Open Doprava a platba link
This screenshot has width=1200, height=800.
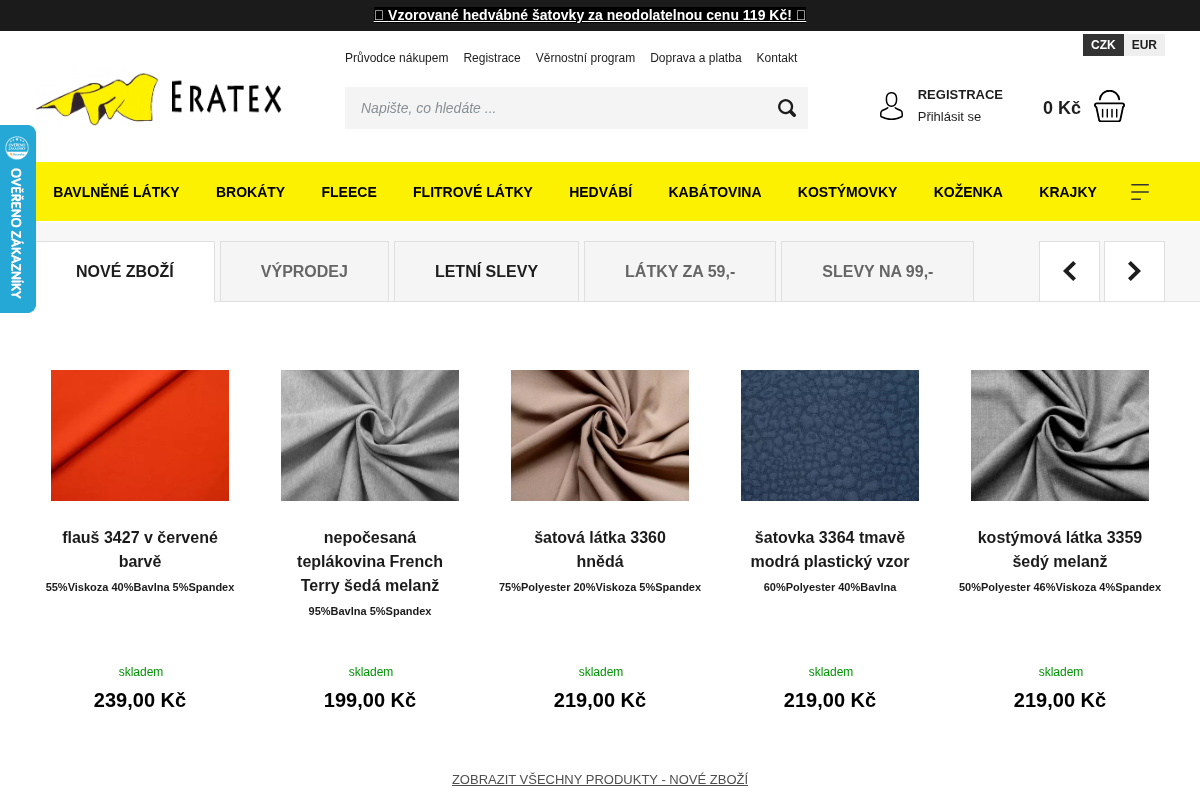(x=696, y=58)
